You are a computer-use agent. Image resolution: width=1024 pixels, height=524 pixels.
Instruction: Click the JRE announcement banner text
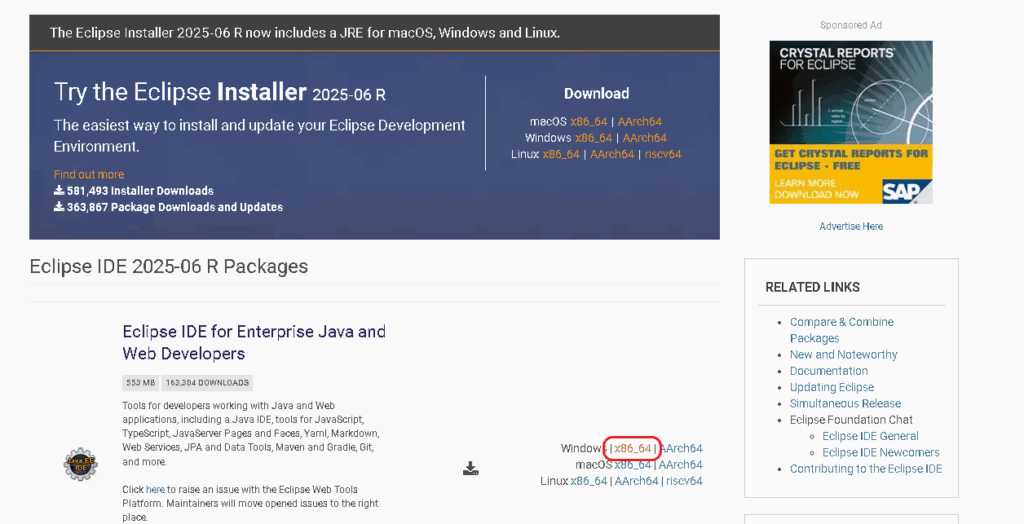305,33
